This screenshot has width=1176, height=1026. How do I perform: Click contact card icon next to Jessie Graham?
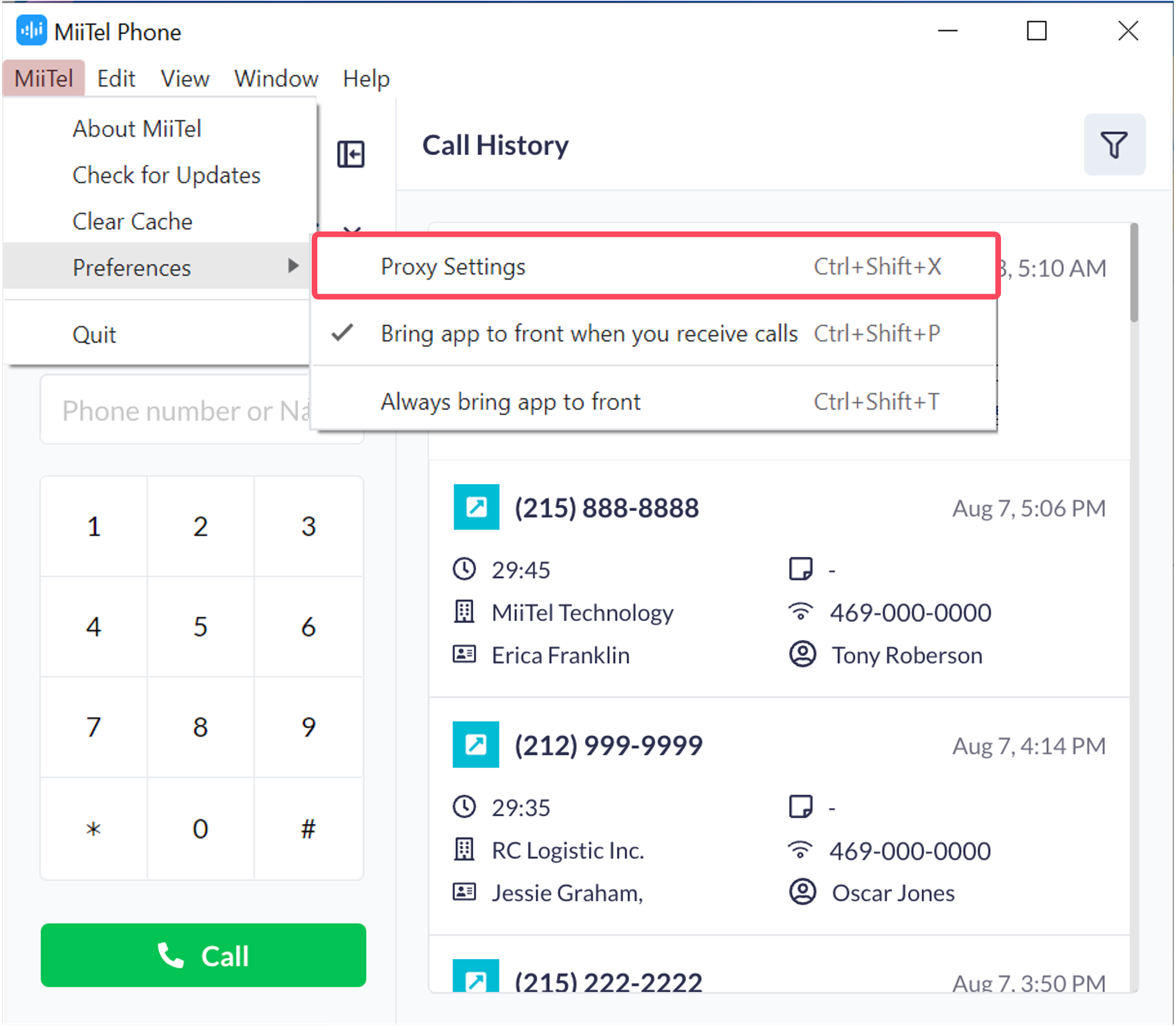click(465, 892)
